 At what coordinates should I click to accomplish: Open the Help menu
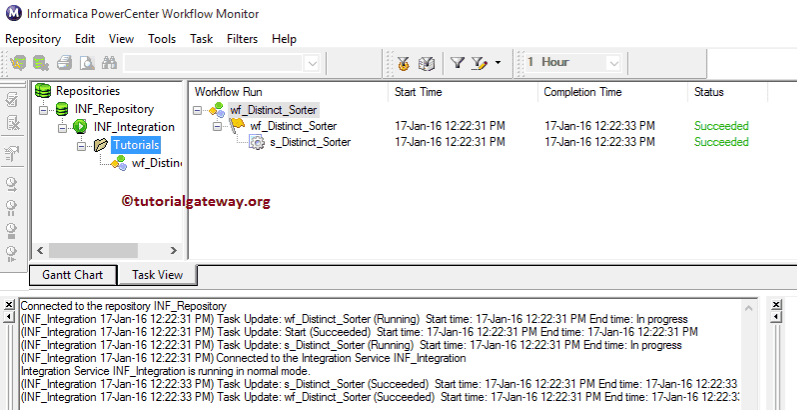284,39
